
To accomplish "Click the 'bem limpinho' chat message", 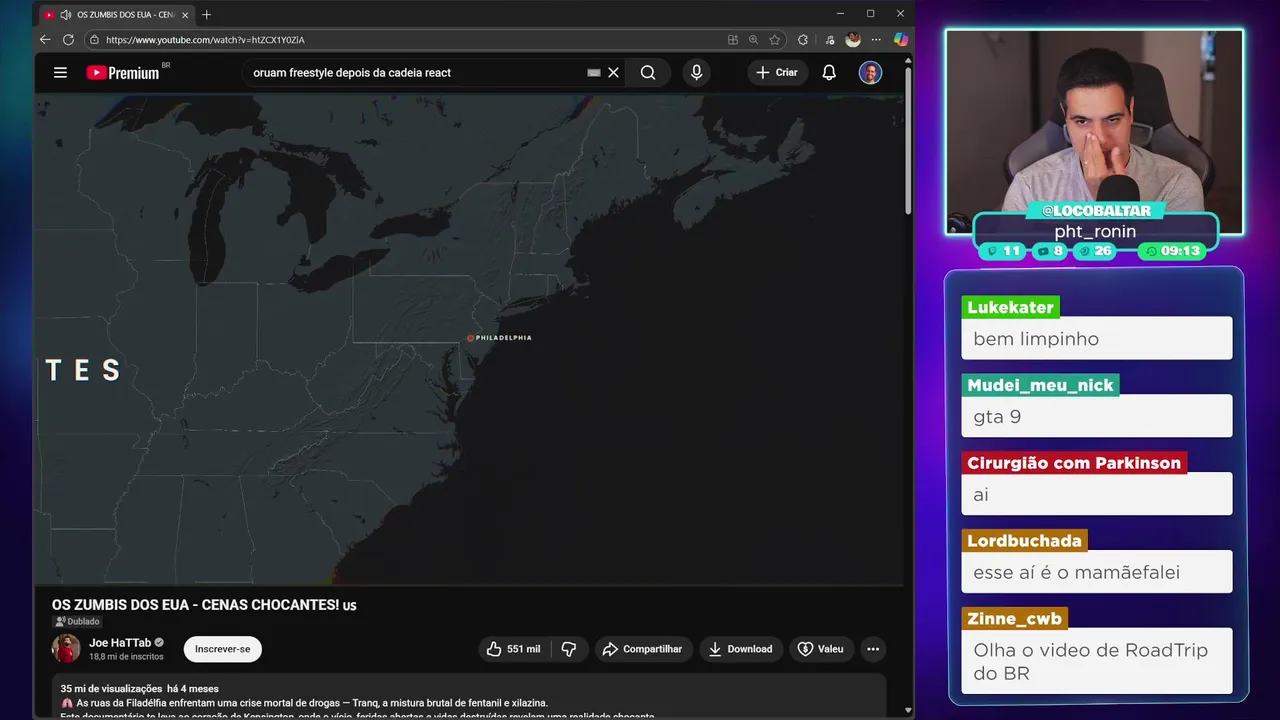I will [x=1097, y=339].
